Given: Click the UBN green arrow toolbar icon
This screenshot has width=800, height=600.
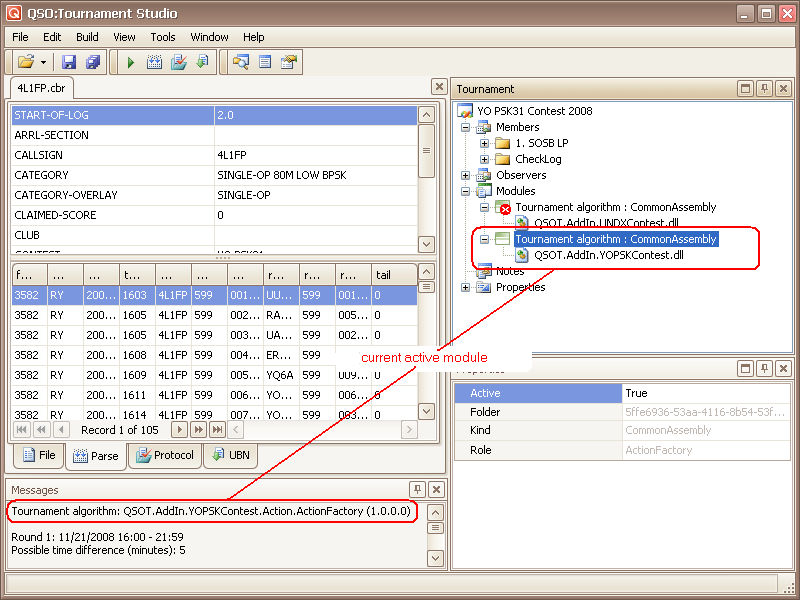Looking at the screenshot, I should pyautogui.click(x=201, y=62).
